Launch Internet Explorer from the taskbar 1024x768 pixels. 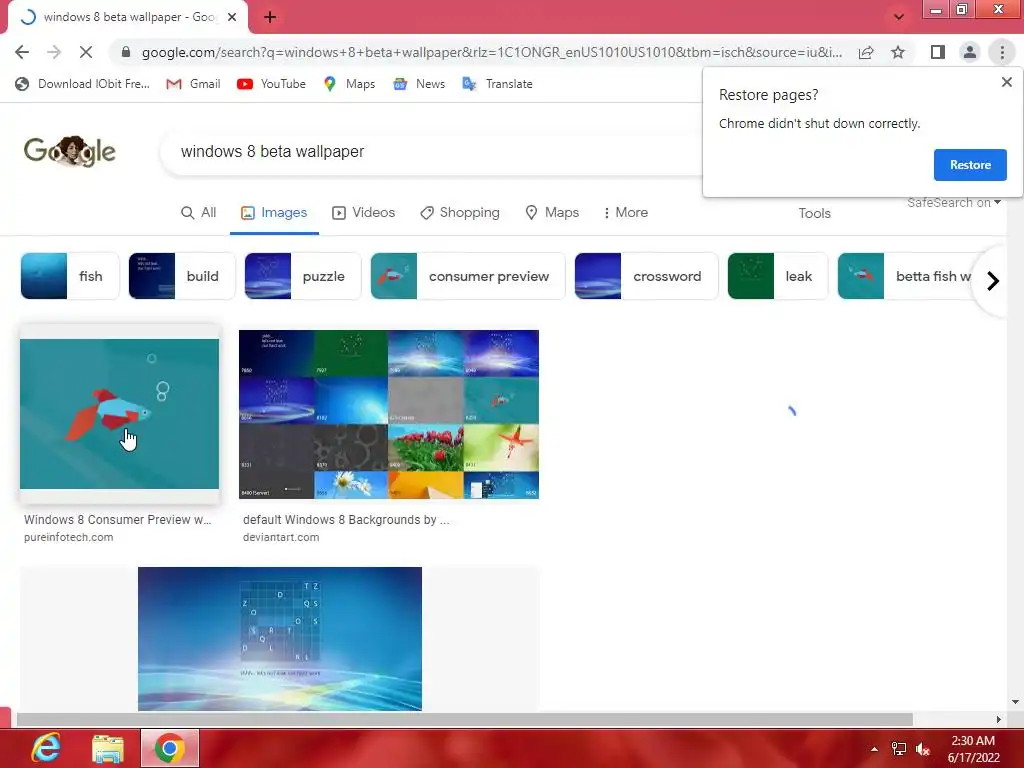(x=46, y=748)
